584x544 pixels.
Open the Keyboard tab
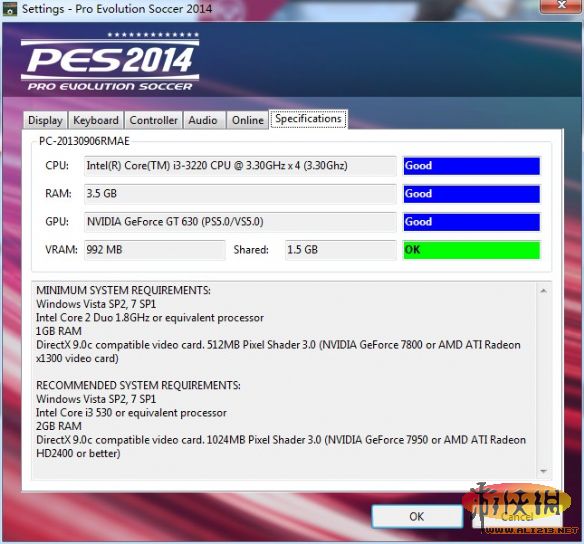pyautogui.click(x=96, y=120)
